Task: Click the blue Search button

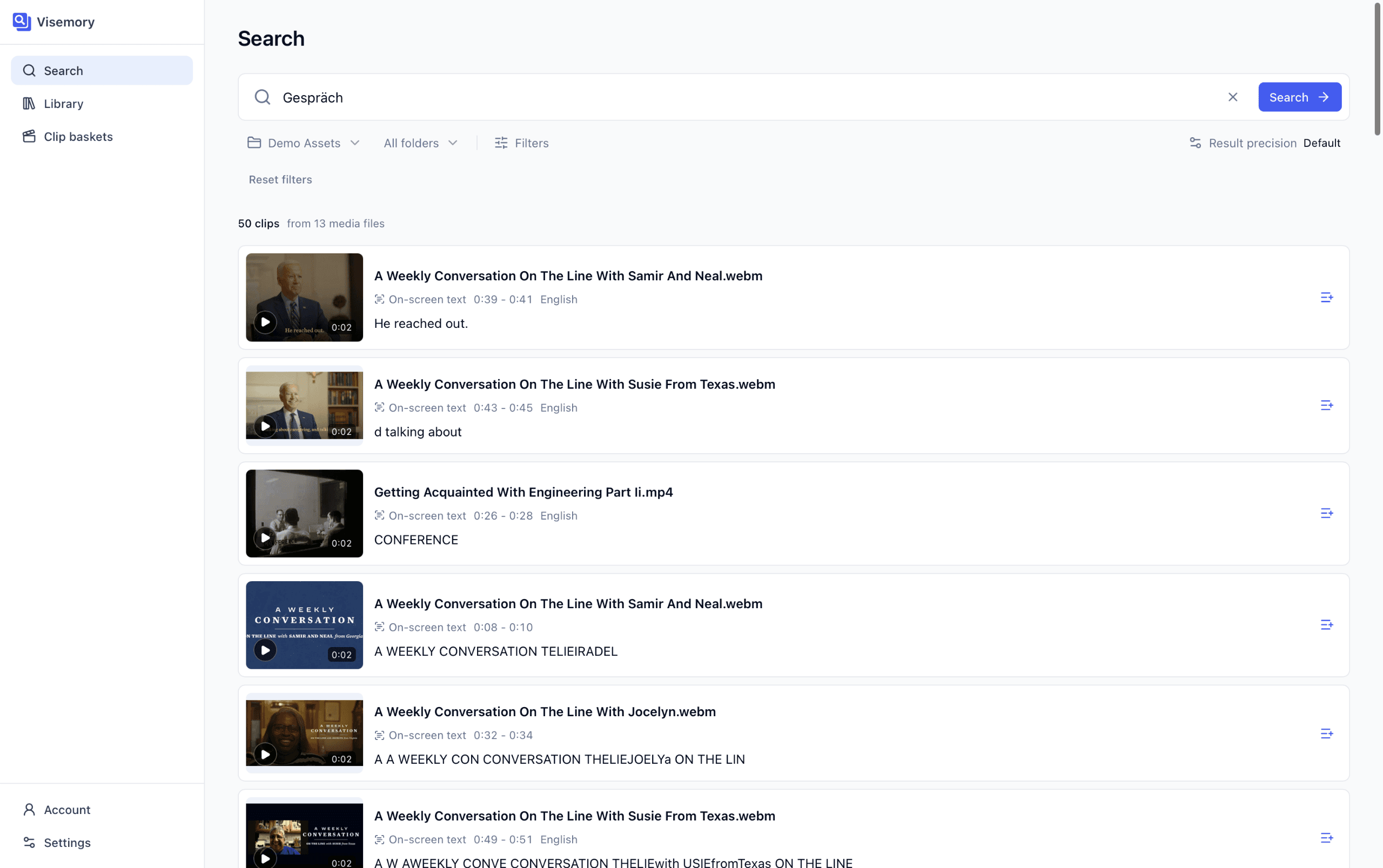Action: click(1300, 97)
